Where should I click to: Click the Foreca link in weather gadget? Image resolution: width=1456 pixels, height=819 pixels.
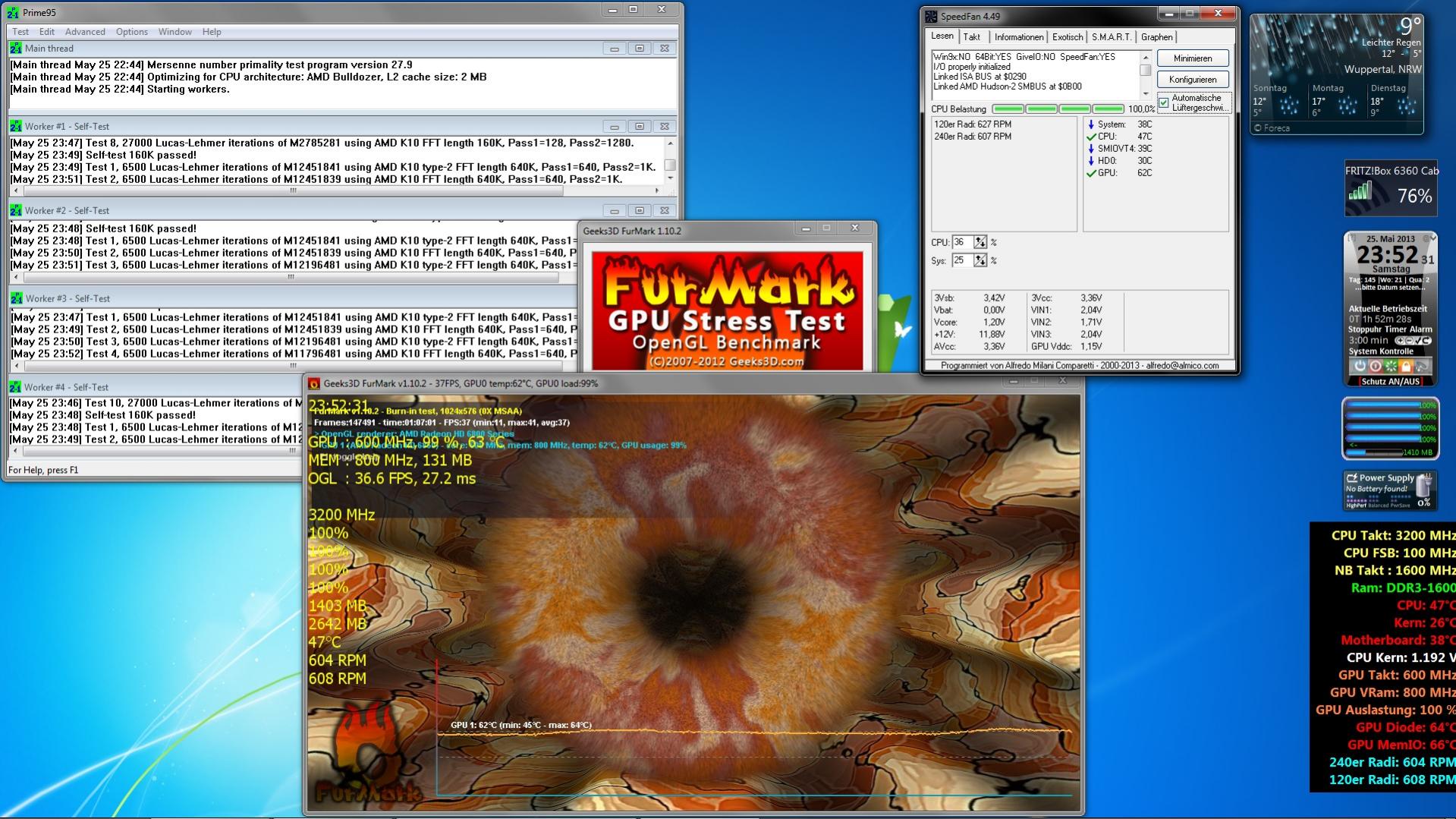click(1272, 128)
